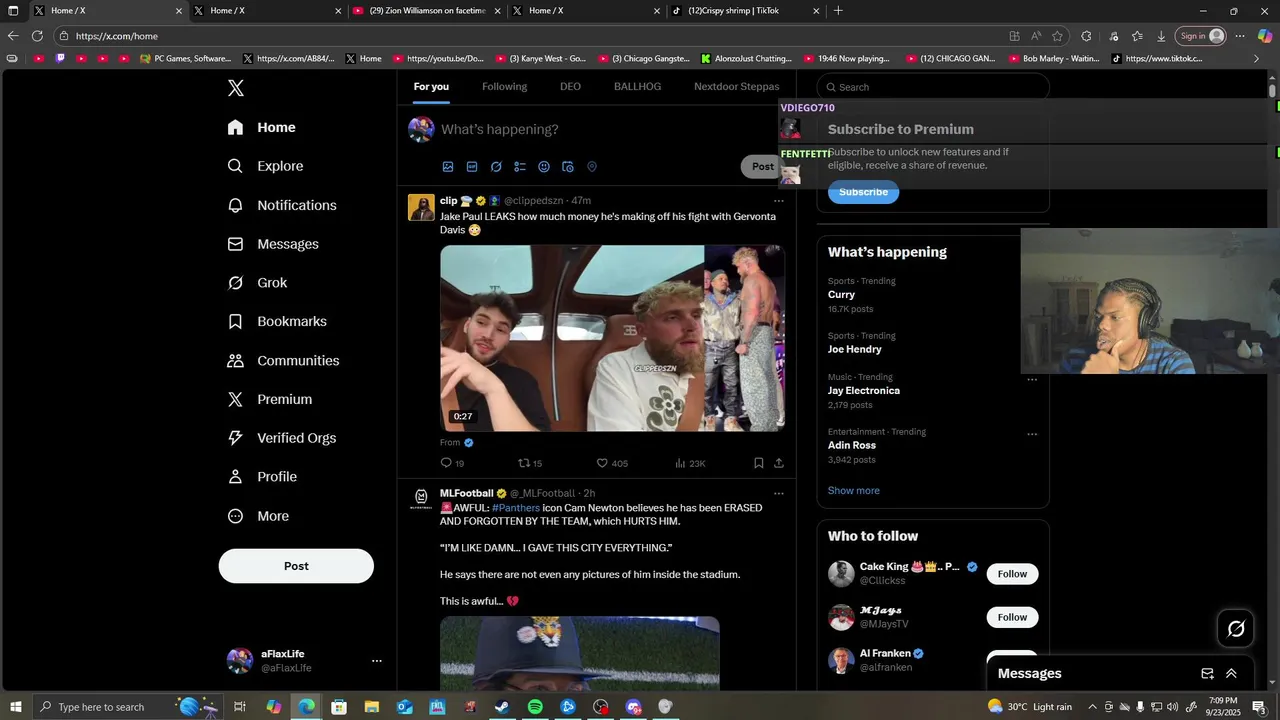Open Notifications in the sidebar
Viewport: 1280px width, 720px height.
coord(281,205)
